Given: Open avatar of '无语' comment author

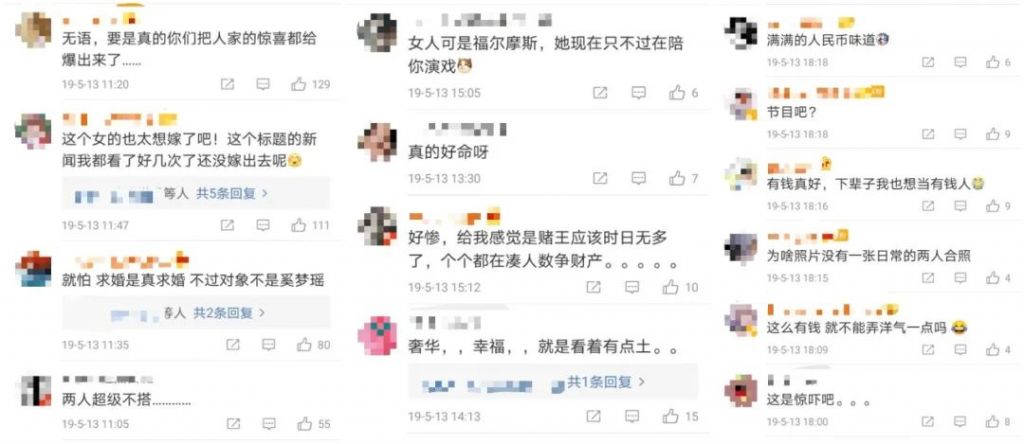Looking at the screenshot, I should point(33,30).
